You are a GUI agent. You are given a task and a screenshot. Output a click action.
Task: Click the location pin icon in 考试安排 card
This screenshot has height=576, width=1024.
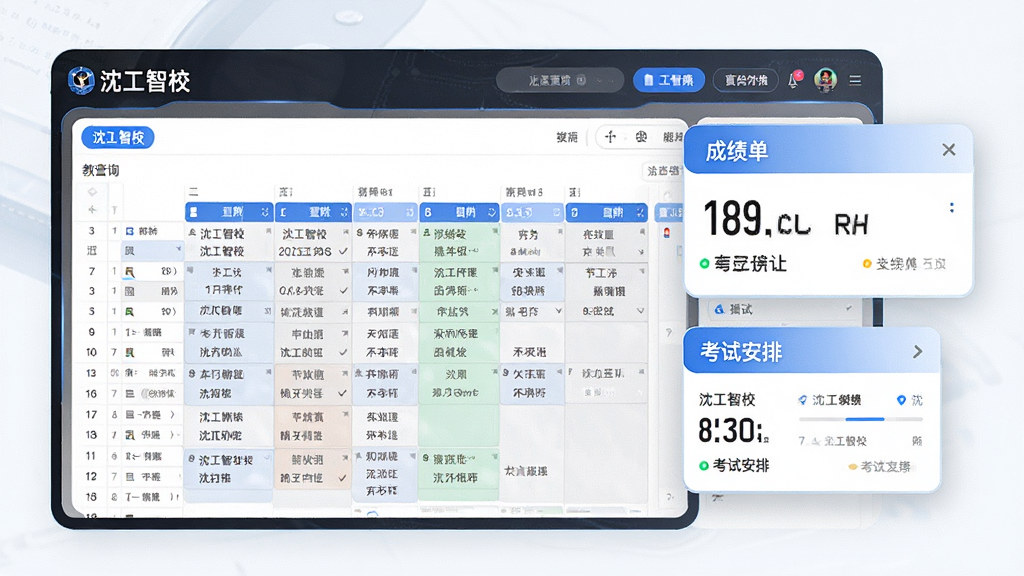point(901,400)
